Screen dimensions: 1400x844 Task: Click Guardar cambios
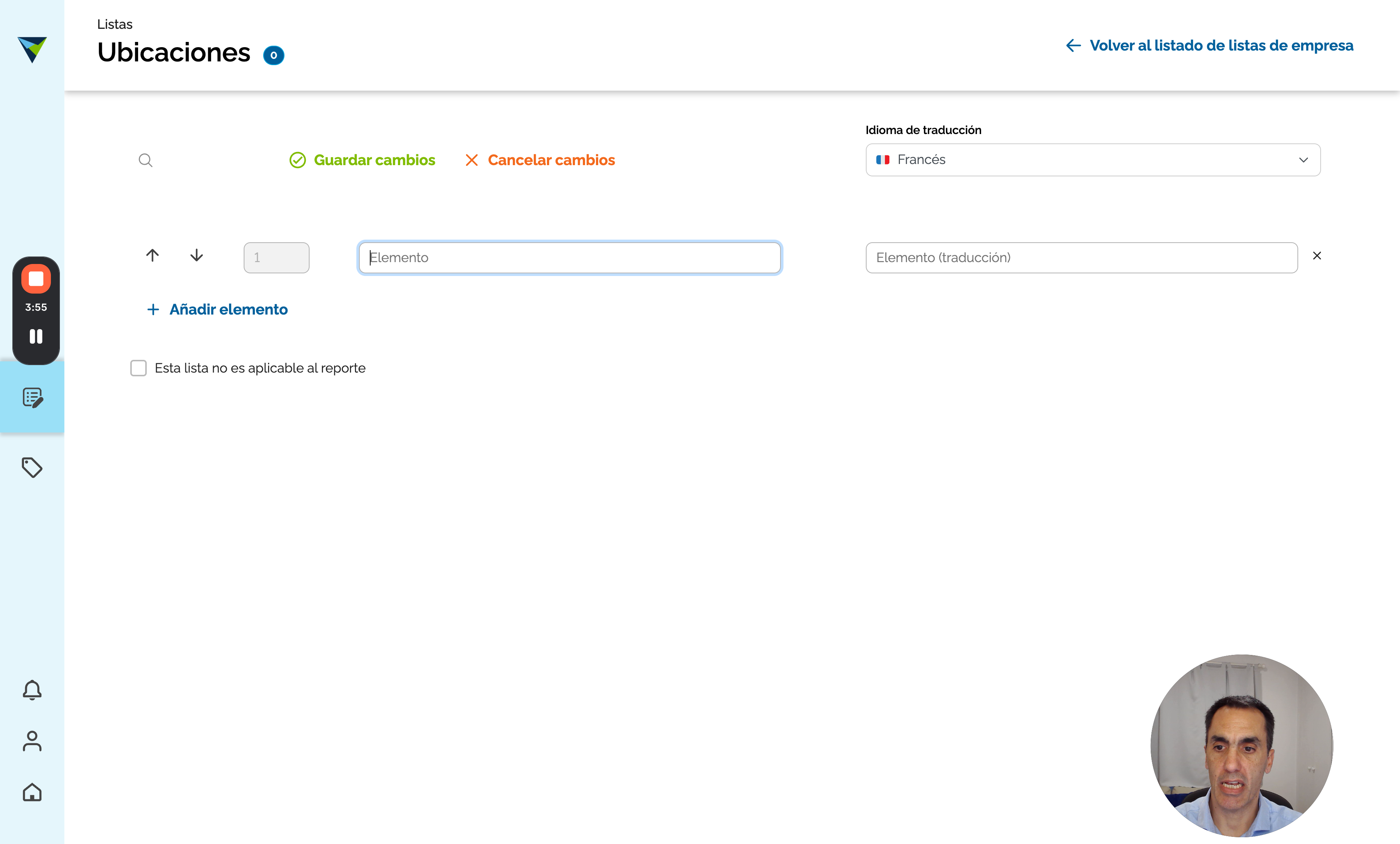point(362,160)
